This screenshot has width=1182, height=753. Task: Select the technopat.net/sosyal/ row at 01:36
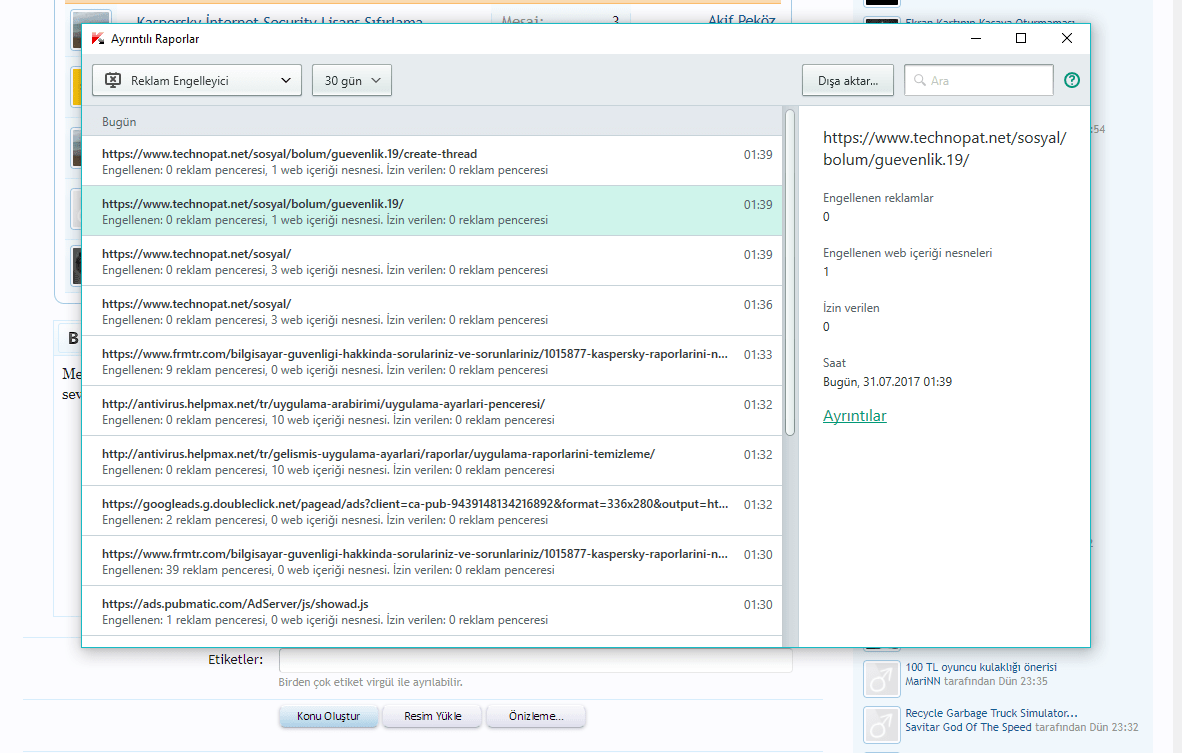coord(432,311)
